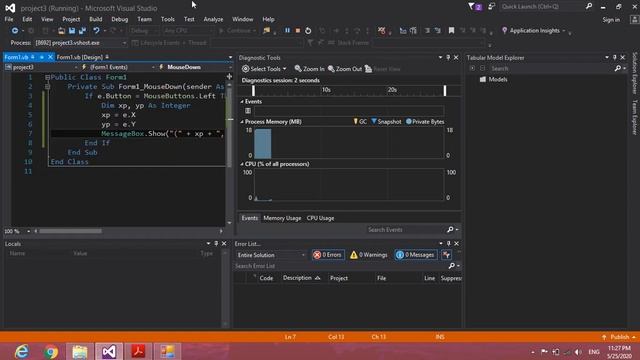This screenshot has height=360, width=640.
Task: Search icon in Error List search box
Action: tap(451, 266)
